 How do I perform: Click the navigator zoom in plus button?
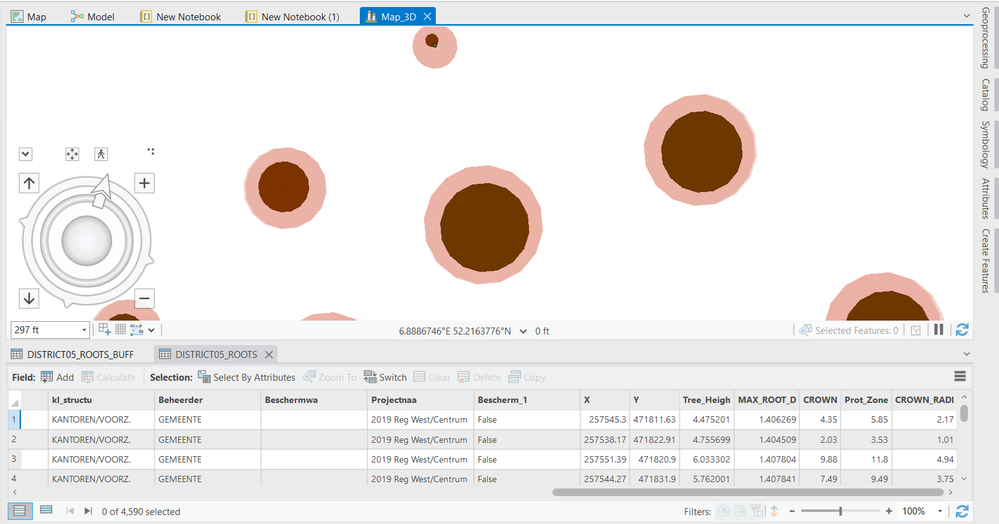tap(144, 183)
